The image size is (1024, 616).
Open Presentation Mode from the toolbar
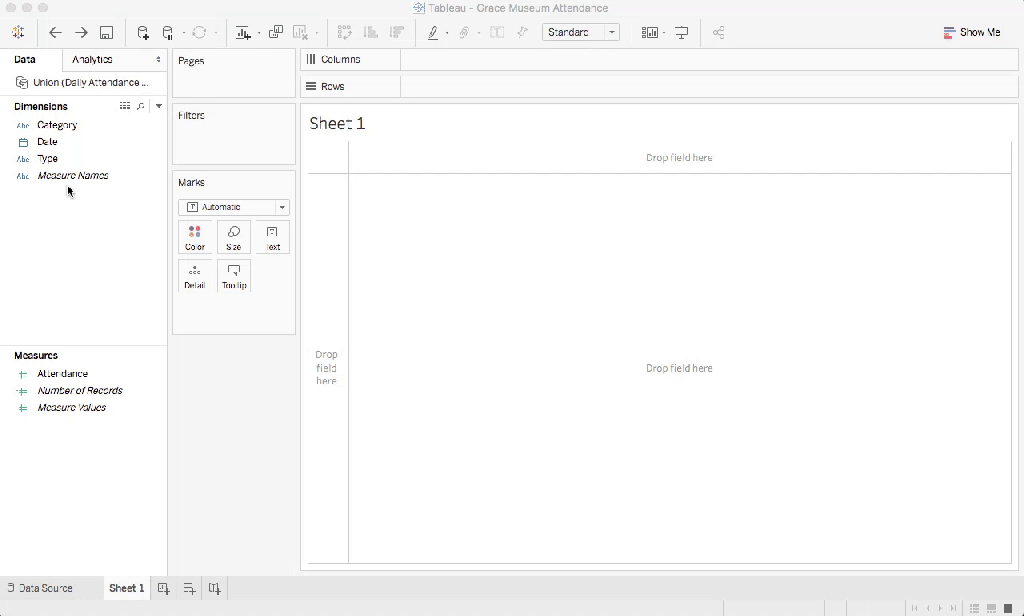(682, 33)
